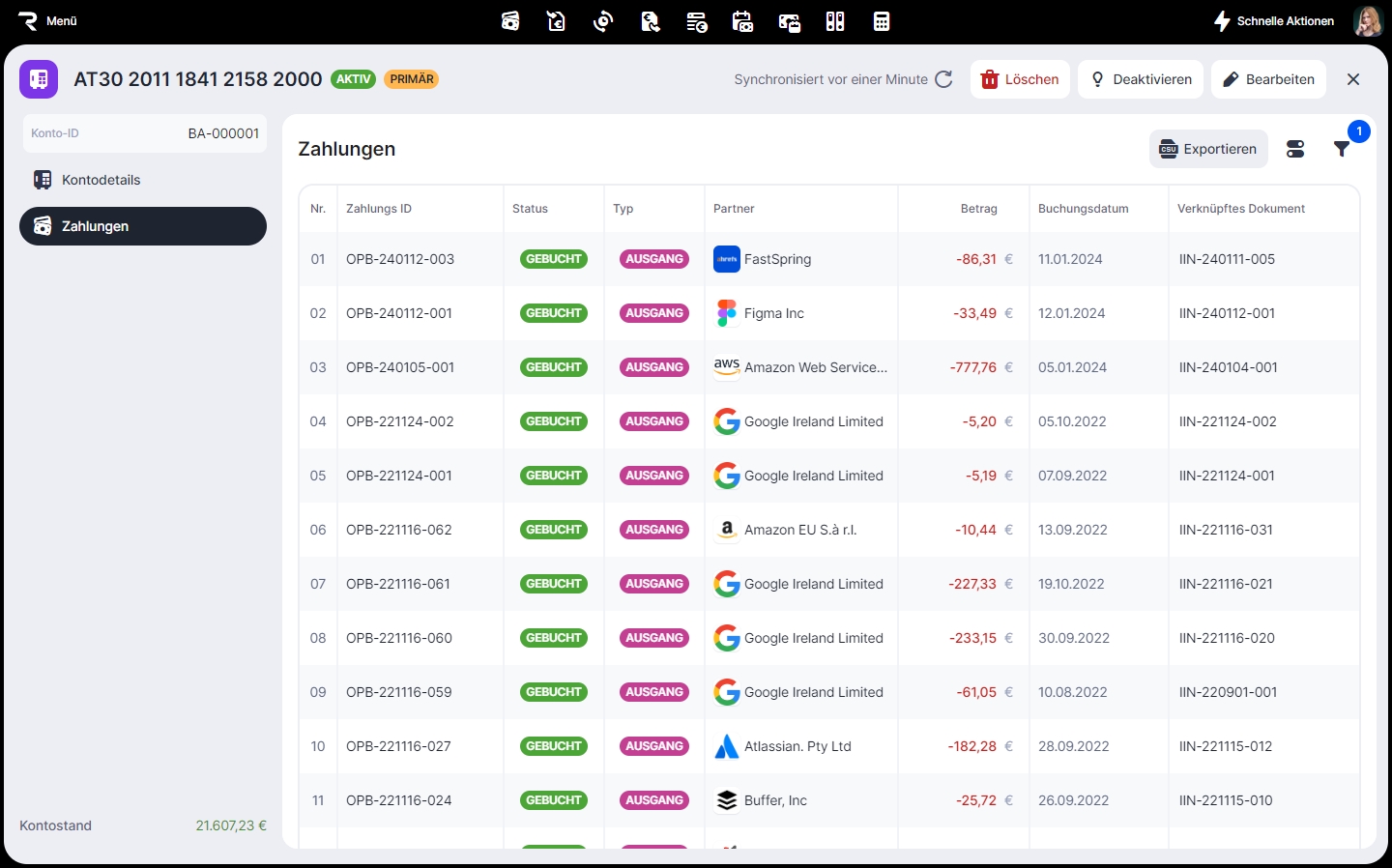Open the calculator icon in top bar
Viewport: 1392px width, 868px height.
click(882, 21)
